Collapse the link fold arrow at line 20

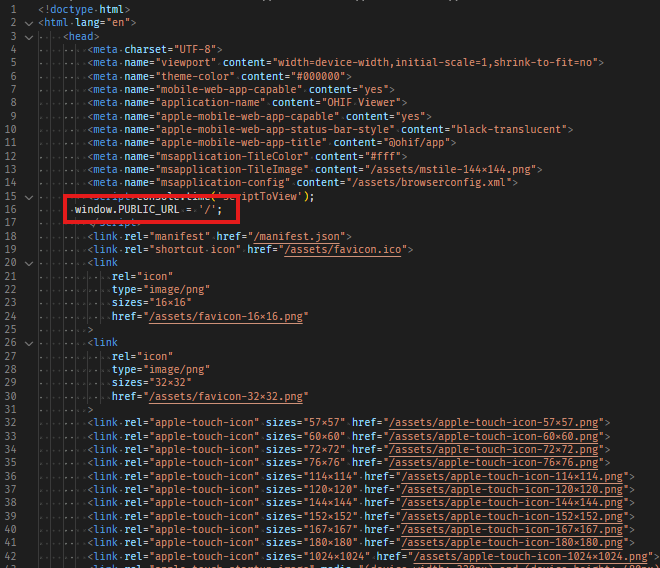29,264
